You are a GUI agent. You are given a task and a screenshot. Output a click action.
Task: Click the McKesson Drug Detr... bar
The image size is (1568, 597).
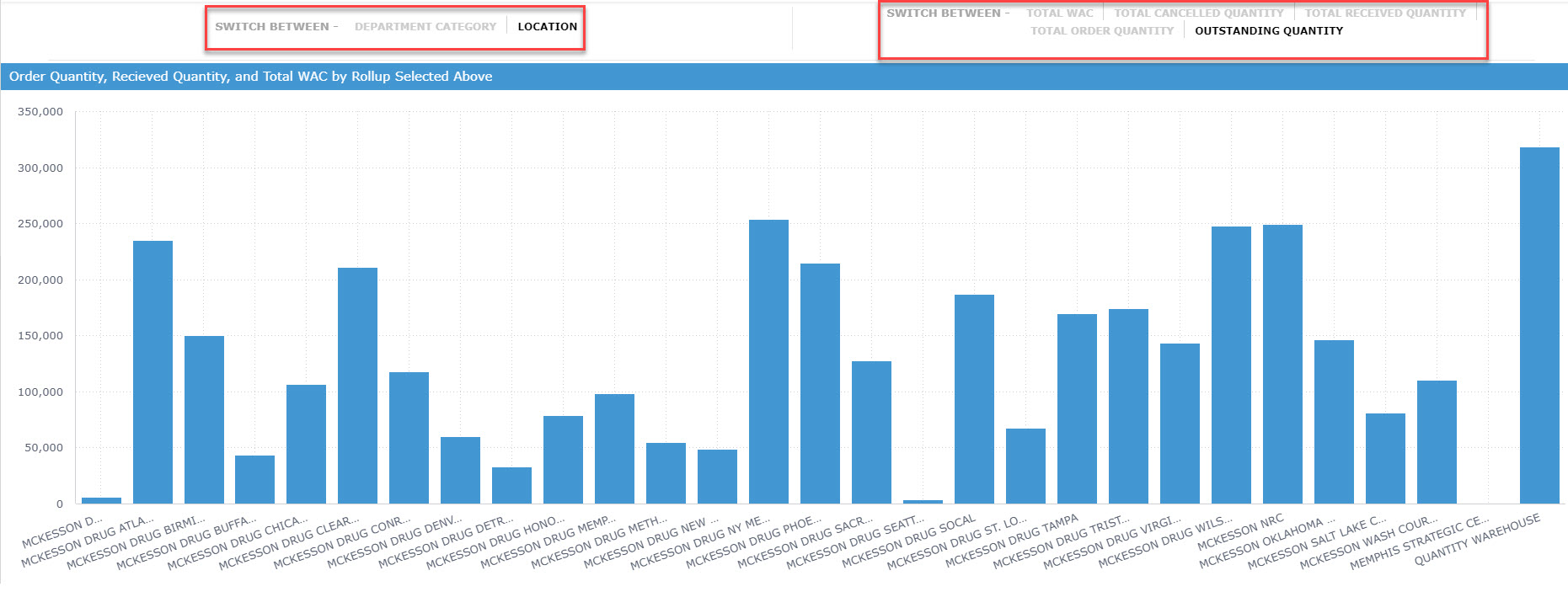[511, 486]
